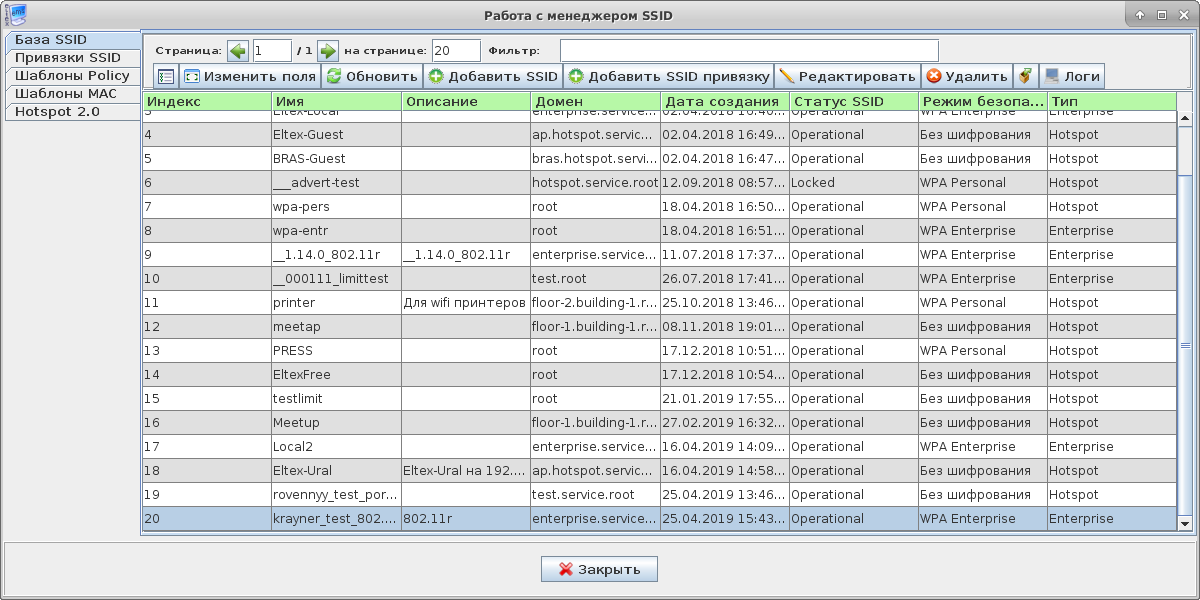This screenshot has height=600, width=1200.
Task: Click the vertical scrollbar thumb of the table
Action: 1185,345
